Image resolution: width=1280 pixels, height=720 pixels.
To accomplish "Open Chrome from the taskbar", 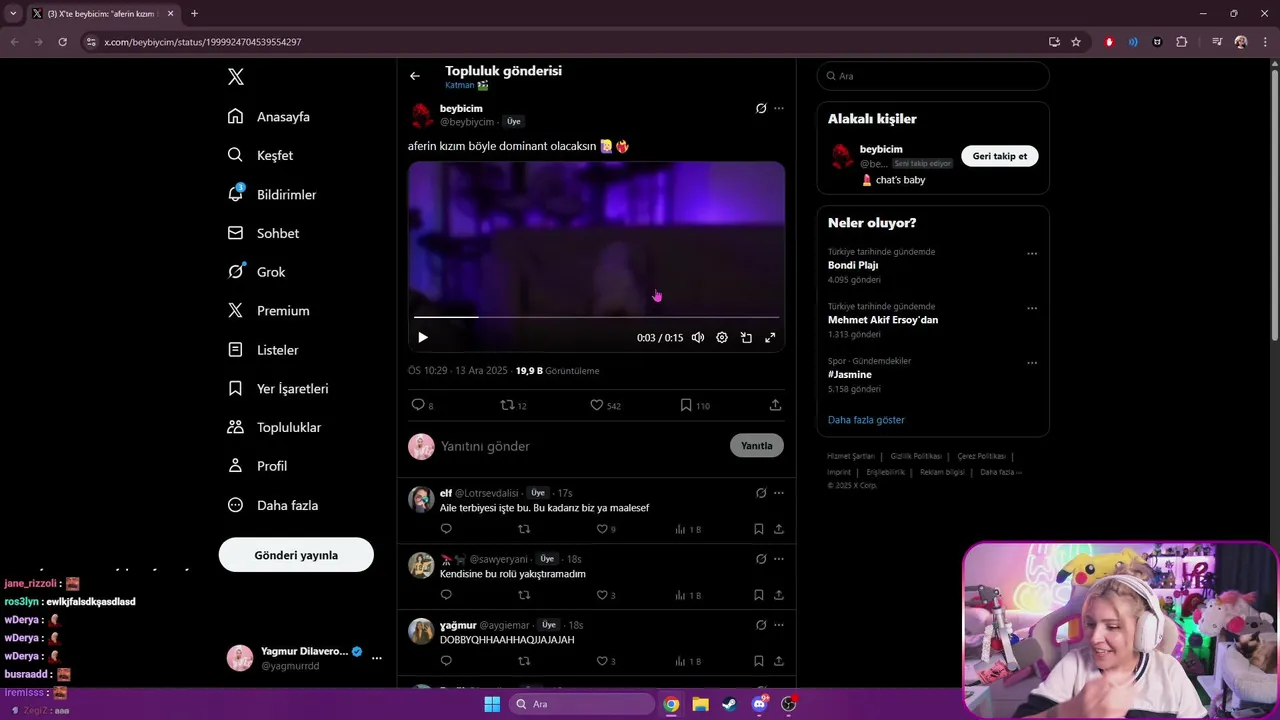I will [x=671, y=704].
